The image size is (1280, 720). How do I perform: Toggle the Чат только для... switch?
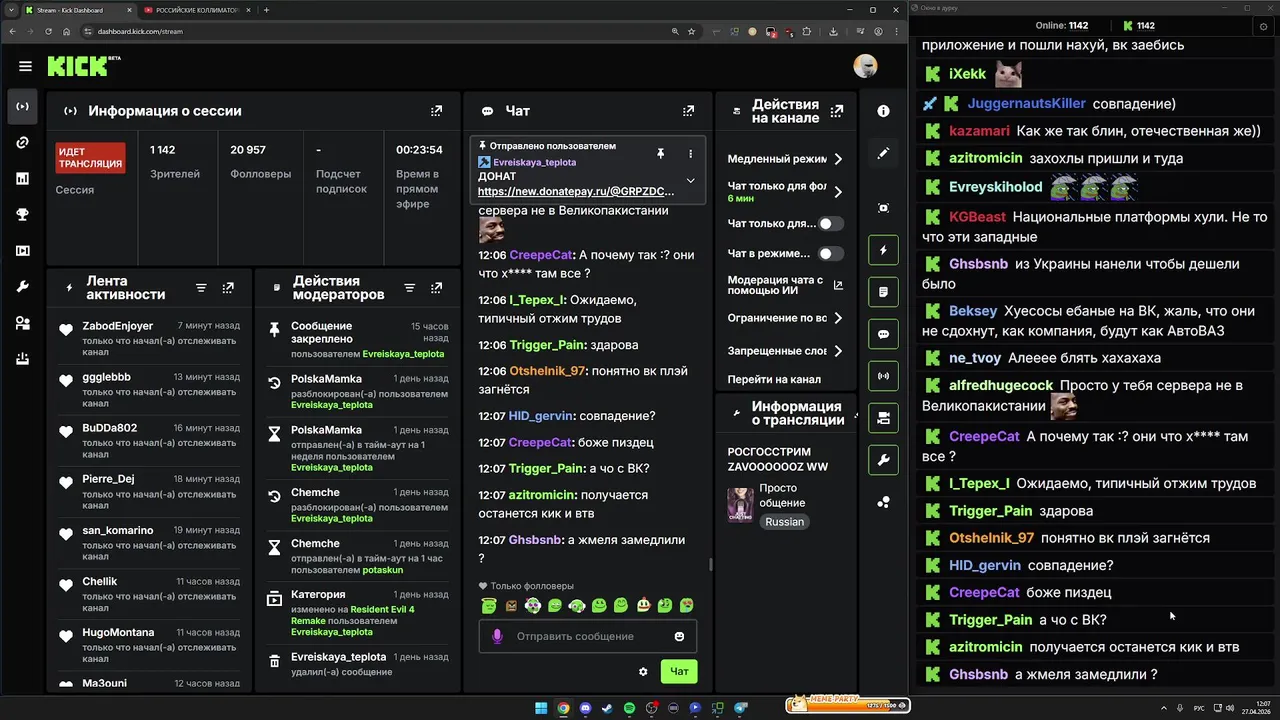[831, 224]
